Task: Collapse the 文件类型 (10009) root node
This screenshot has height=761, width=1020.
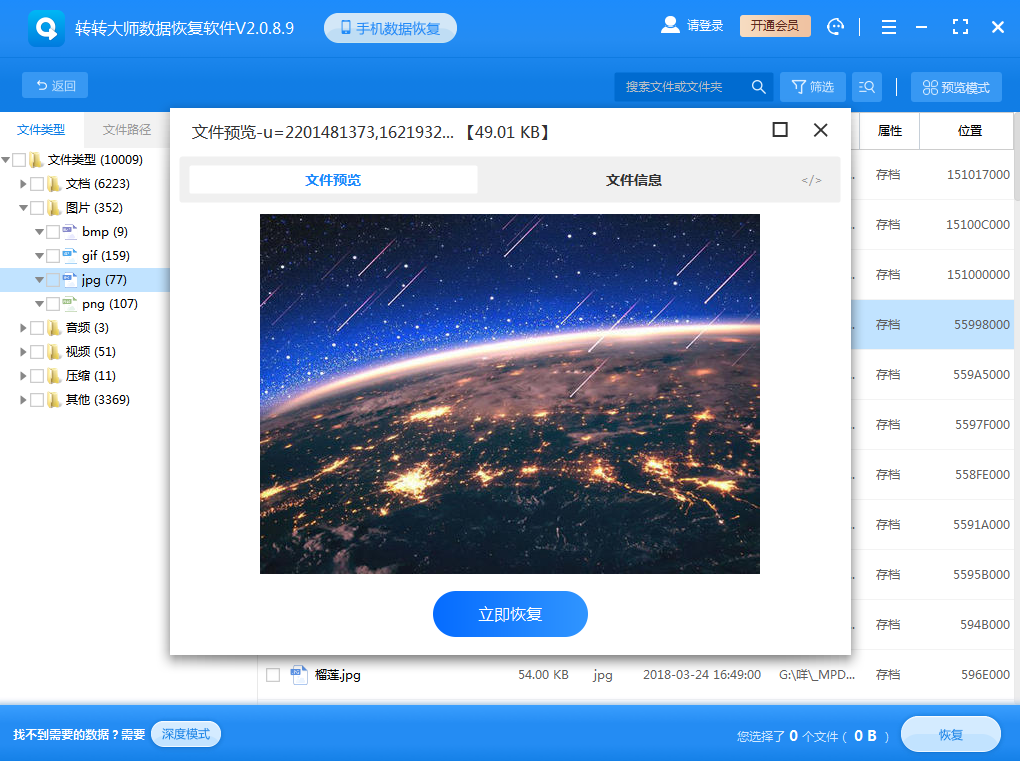Action: pos(6,159)
